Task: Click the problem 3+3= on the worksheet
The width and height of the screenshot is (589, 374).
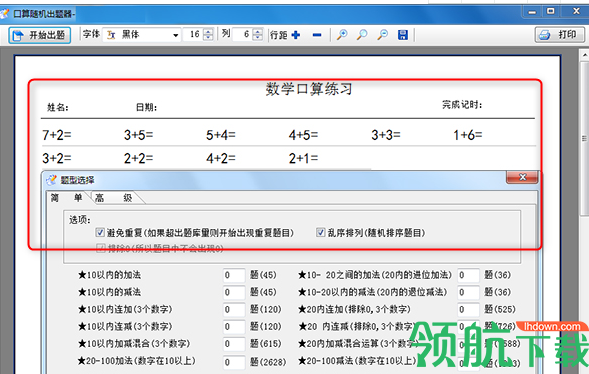Action: tap(386, 135)
